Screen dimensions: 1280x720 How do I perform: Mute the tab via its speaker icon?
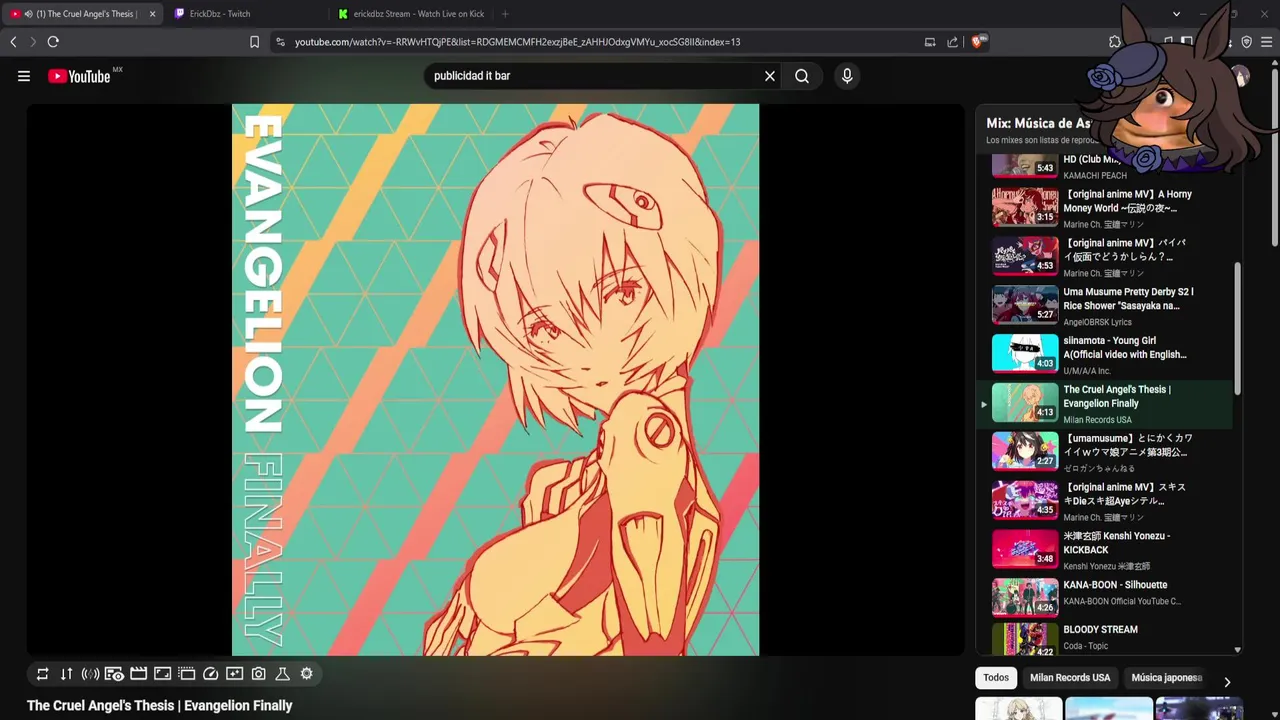(x=28, y=14)
